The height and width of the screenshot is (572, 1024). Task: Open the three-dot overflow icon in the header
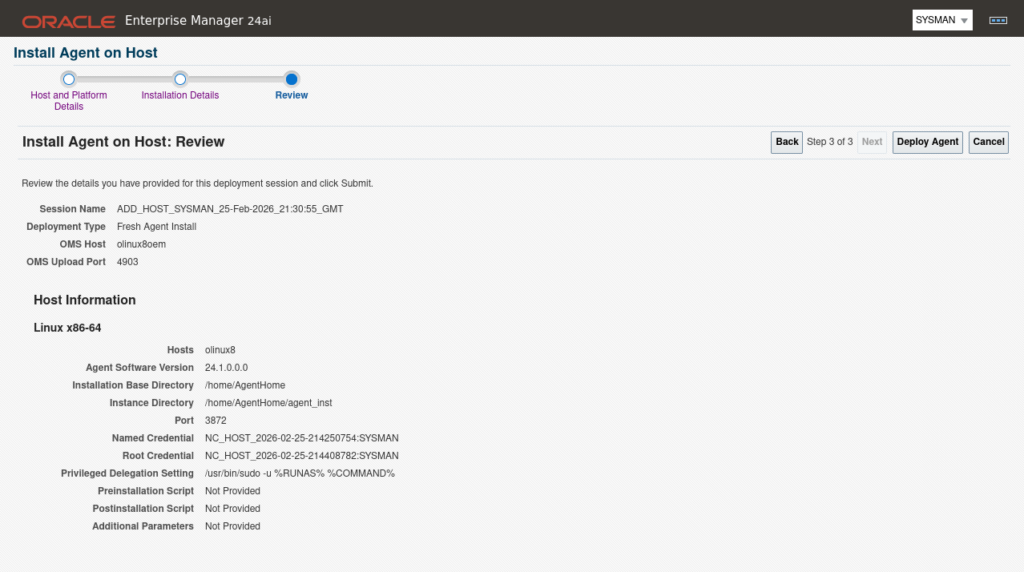996,20
